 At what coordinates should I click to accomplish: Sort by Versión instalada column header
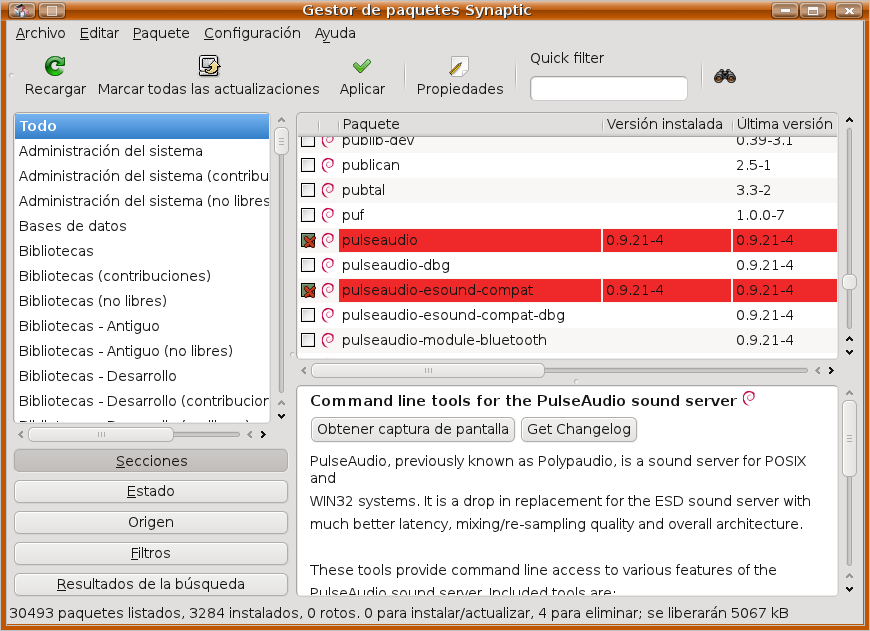667,124
